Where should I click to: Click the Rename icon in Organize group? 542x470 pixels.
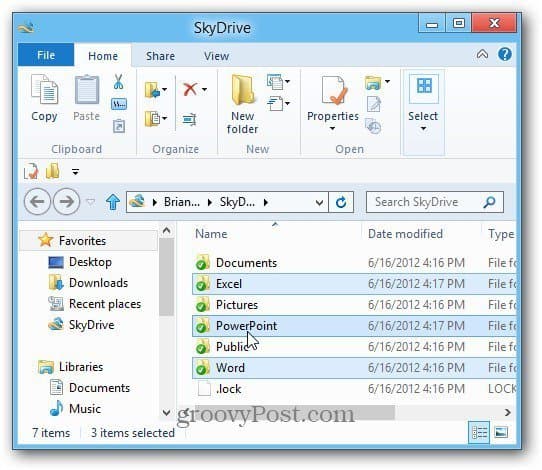coord(190,119)
